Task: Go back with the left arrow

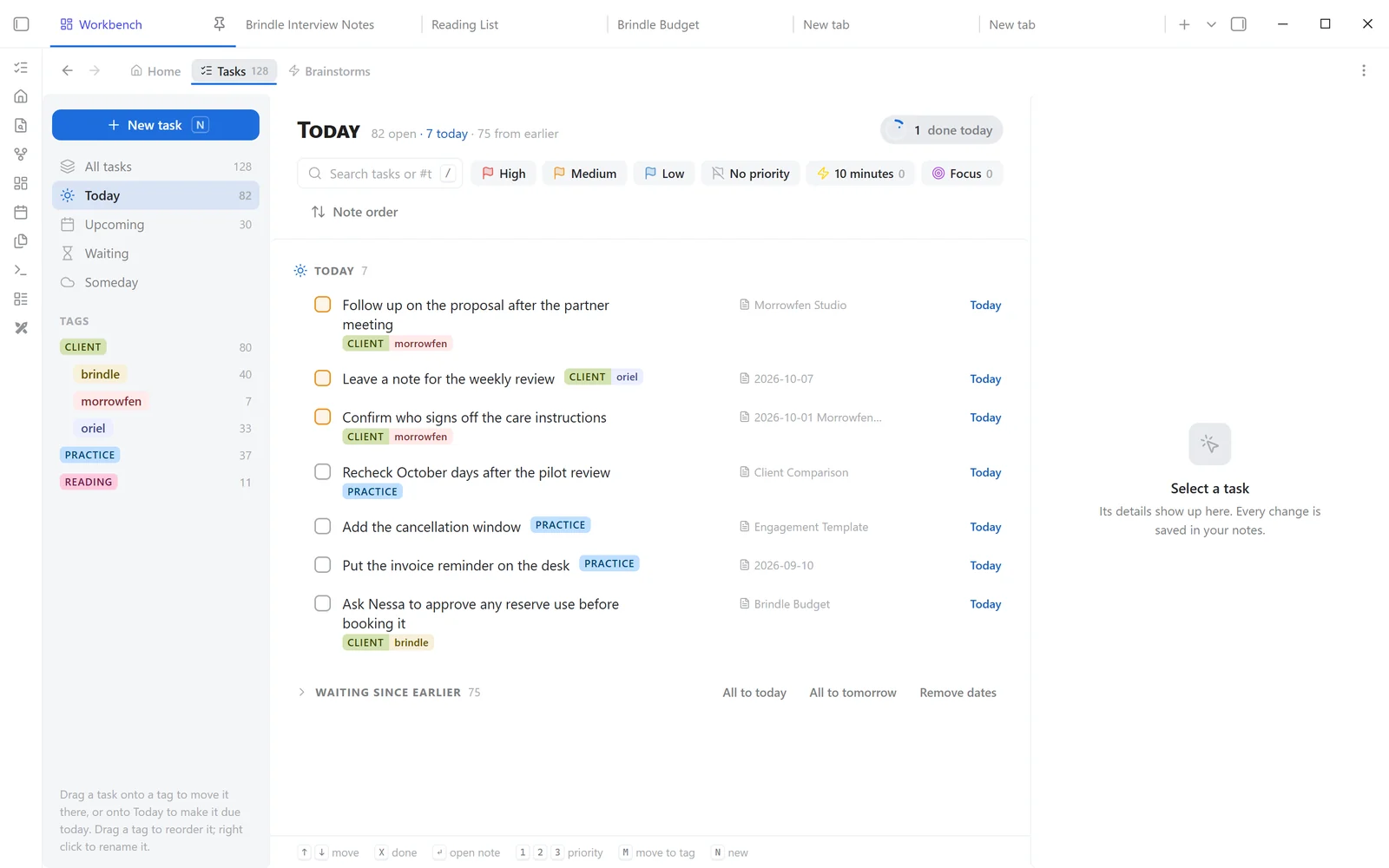Action: pyautogui.click(x=67, y=70)
